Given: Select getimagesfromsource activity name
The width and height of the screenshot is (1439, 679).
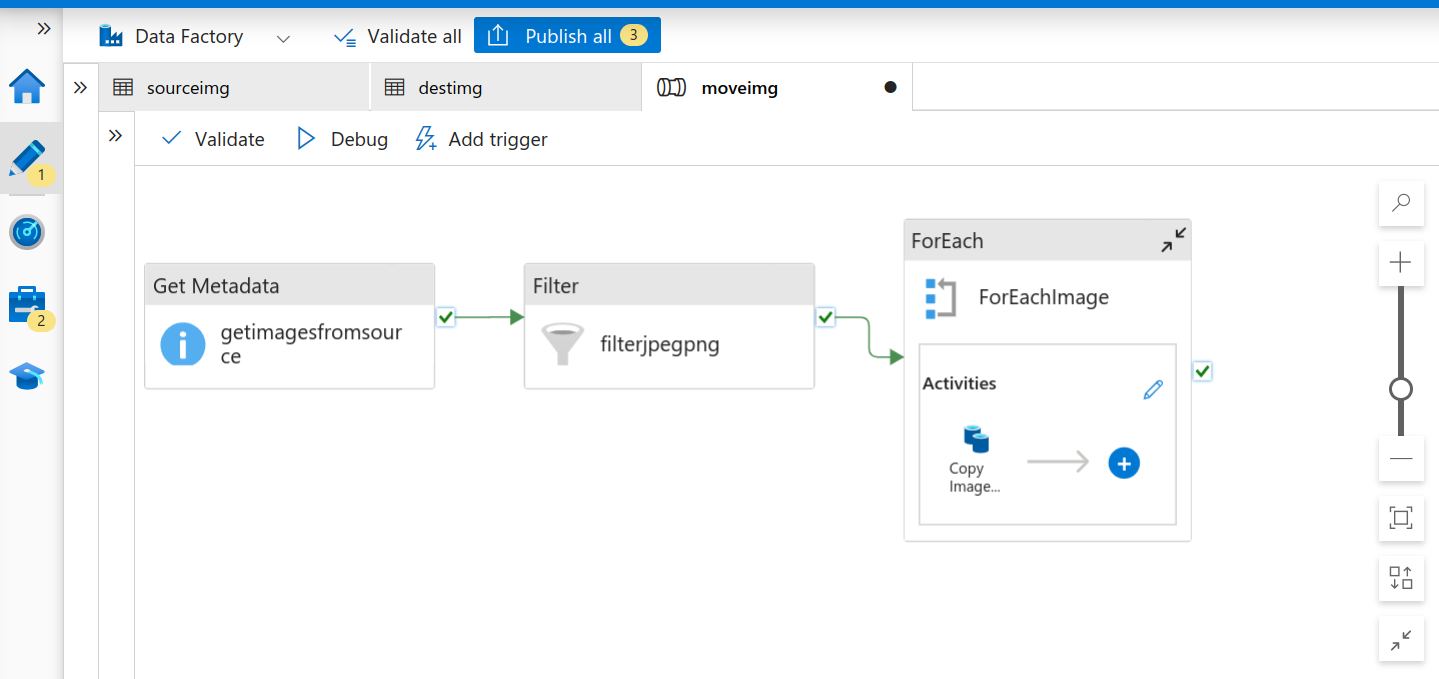Looking at the screenshot, I should coord(311,344).
